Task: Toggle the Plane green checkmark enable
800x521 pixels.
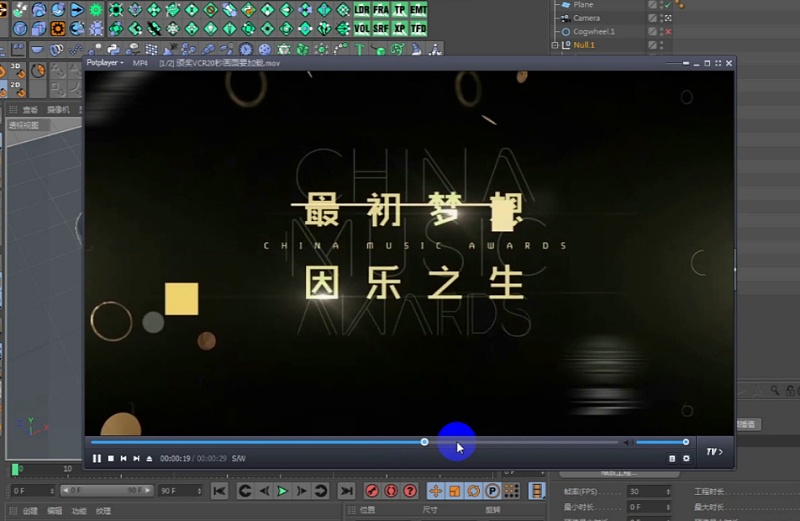Action: 668,5
